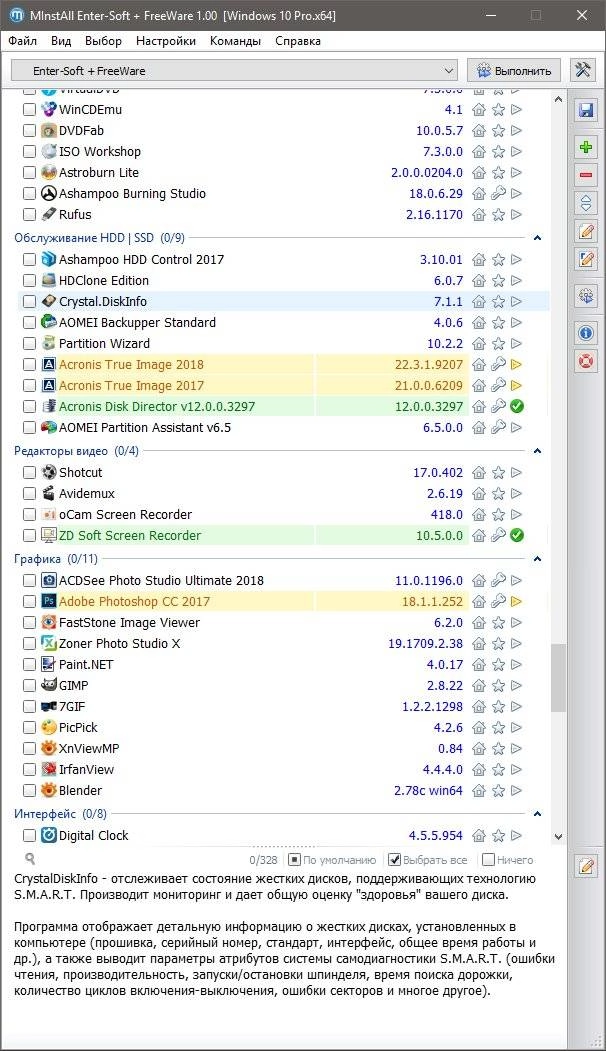Click the home icon for Shotcut
The width and height of the screenshot is (606, 1051).
tap(479, 473)
